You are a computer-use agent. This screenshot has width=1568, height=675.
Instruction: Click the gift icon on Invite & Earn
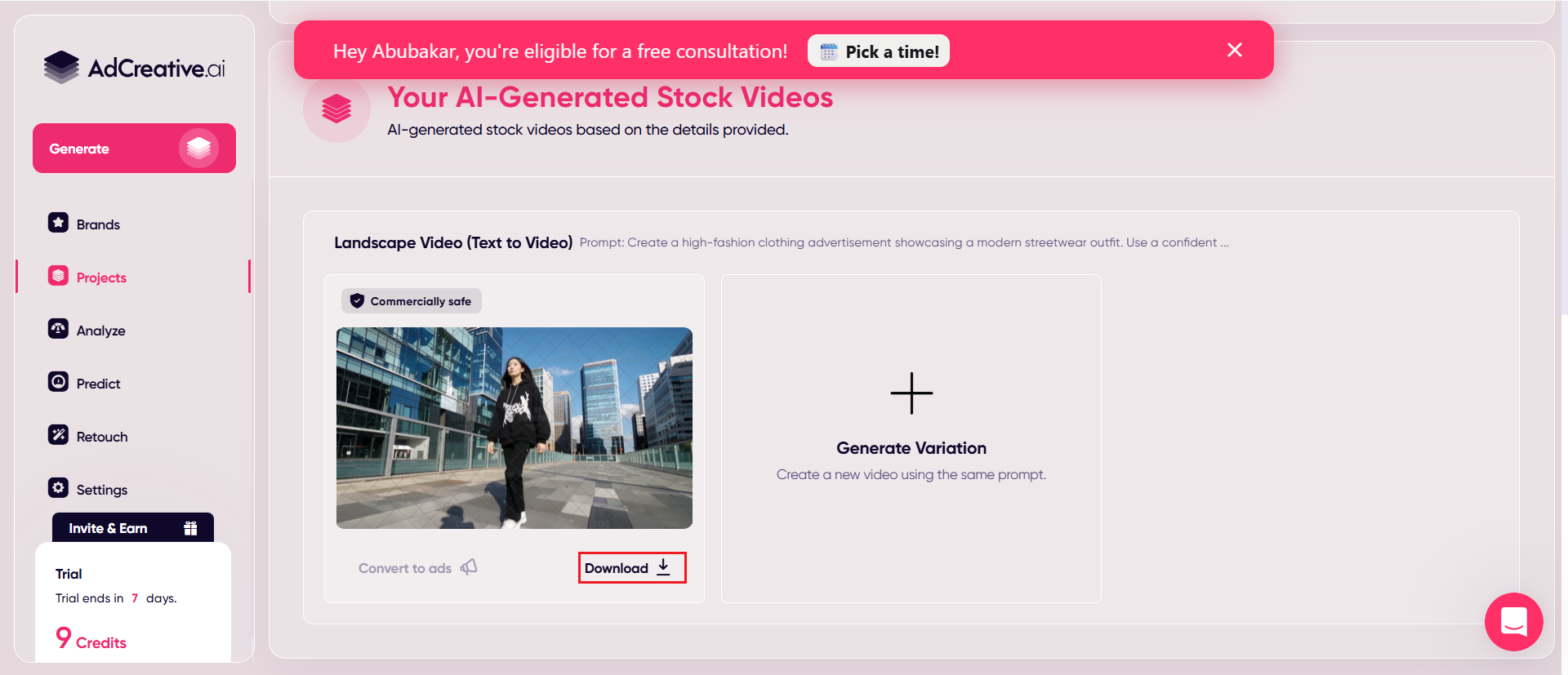[190, 528]
